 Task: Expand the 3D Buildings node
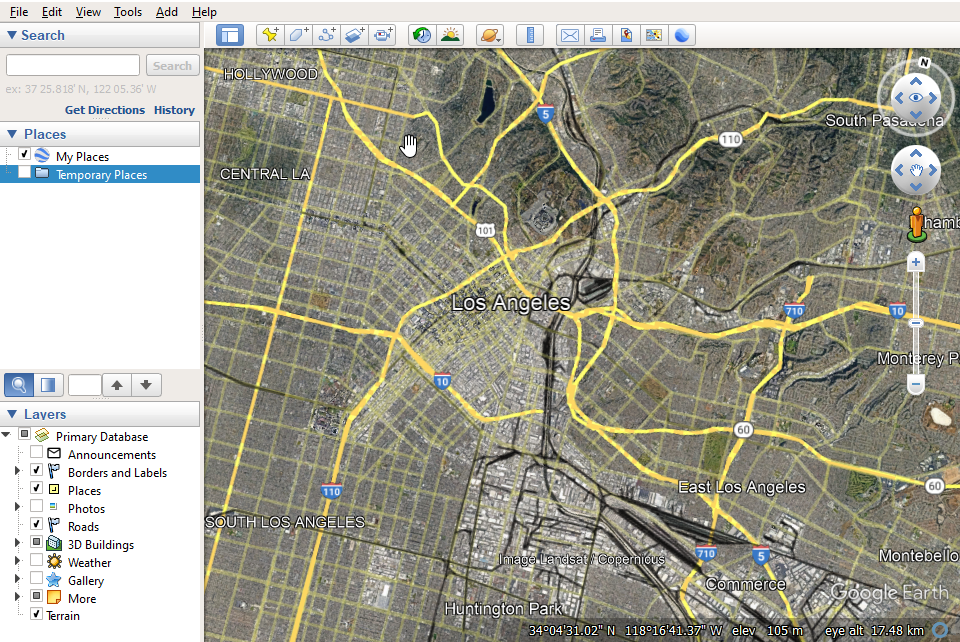click(17, 543)
